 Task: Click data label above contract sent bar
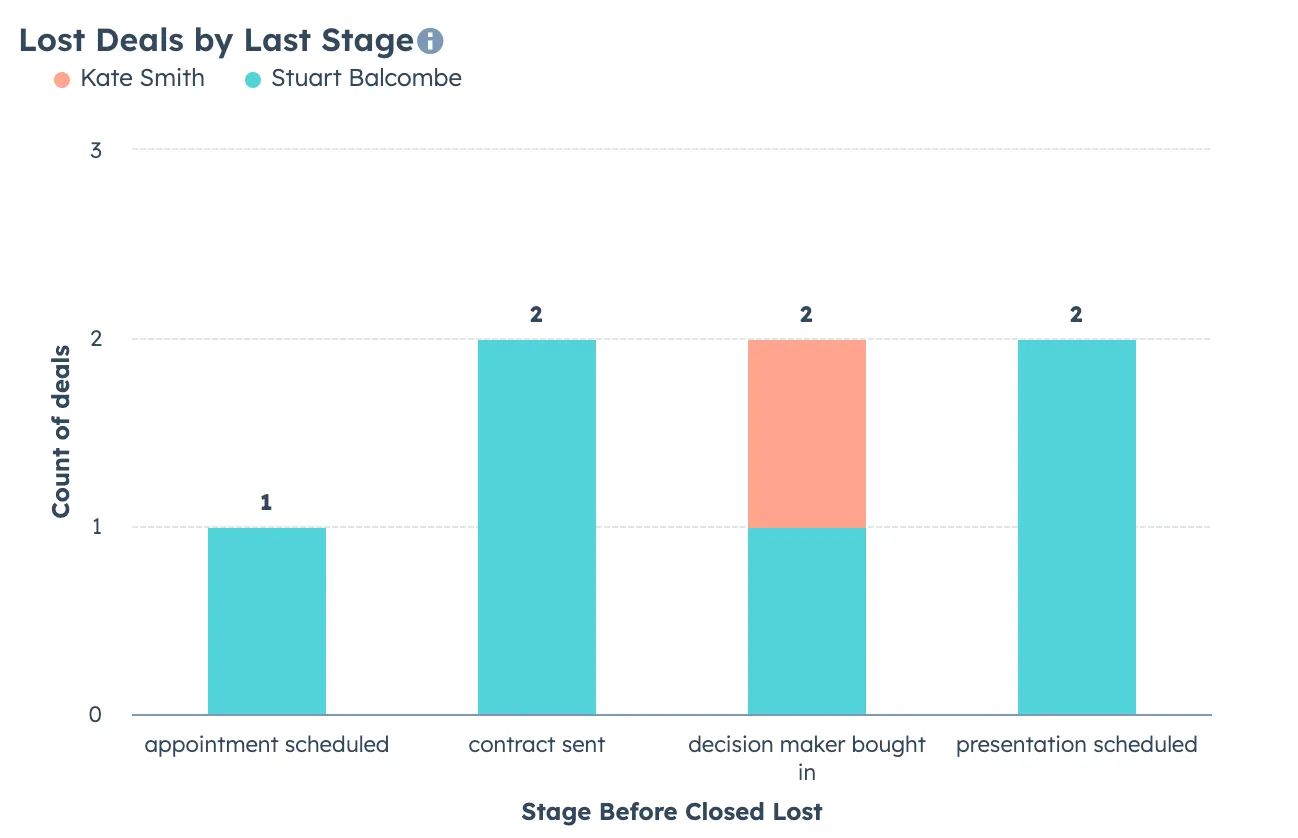pos(536,315)
